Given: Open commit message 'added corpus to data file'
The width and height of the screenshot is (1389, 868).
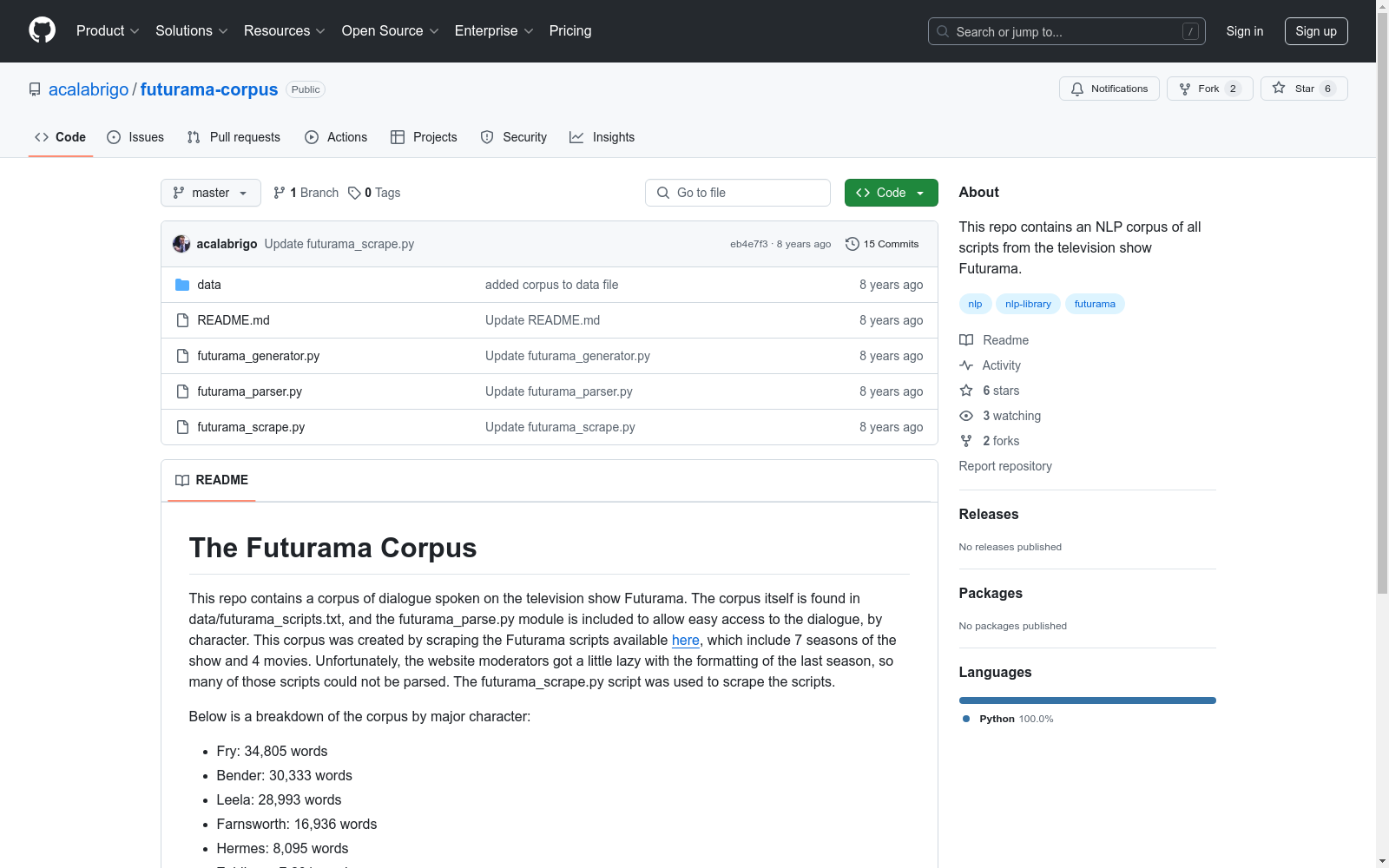Looking at the screenshot, I should [552, 285].
